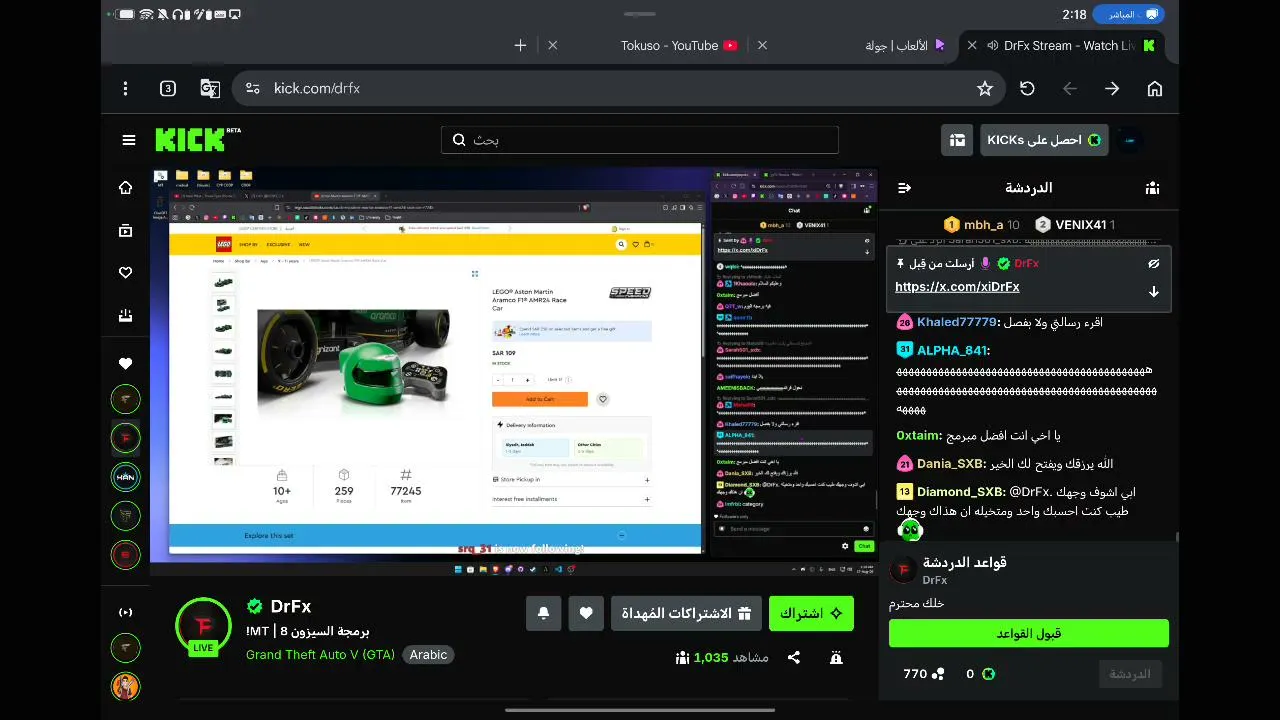Open Khaled77779's chat username

tap(957, 323)
